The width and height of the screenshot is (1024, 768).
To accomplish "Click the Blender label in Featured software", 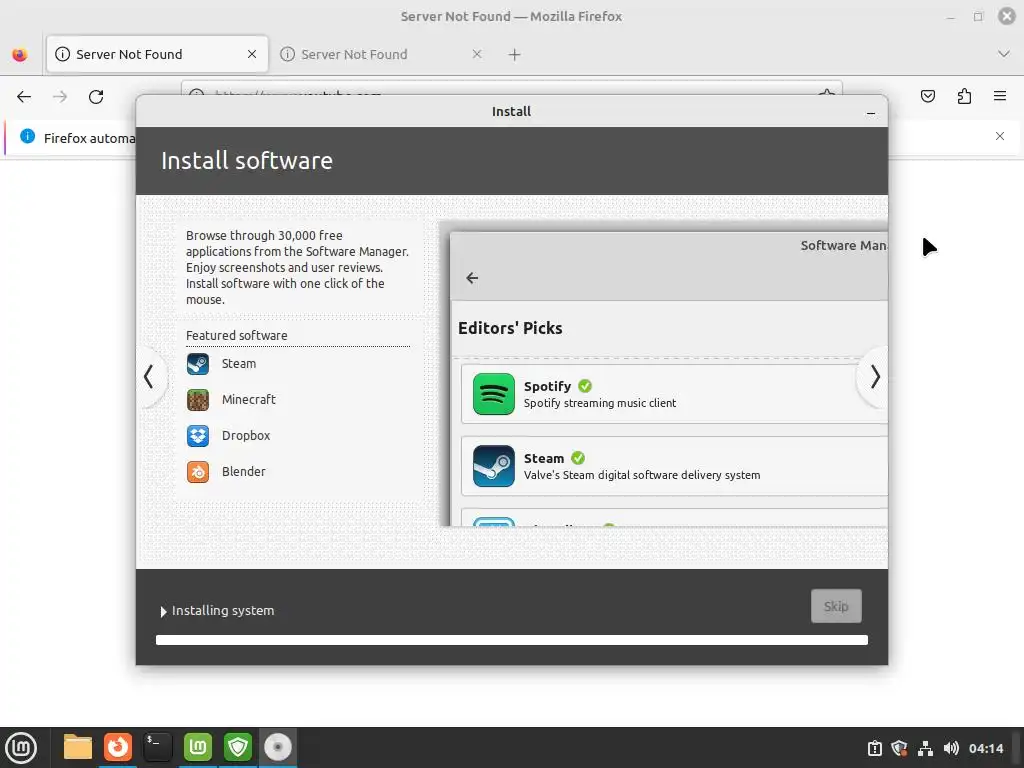I will (x=244, y=472).
